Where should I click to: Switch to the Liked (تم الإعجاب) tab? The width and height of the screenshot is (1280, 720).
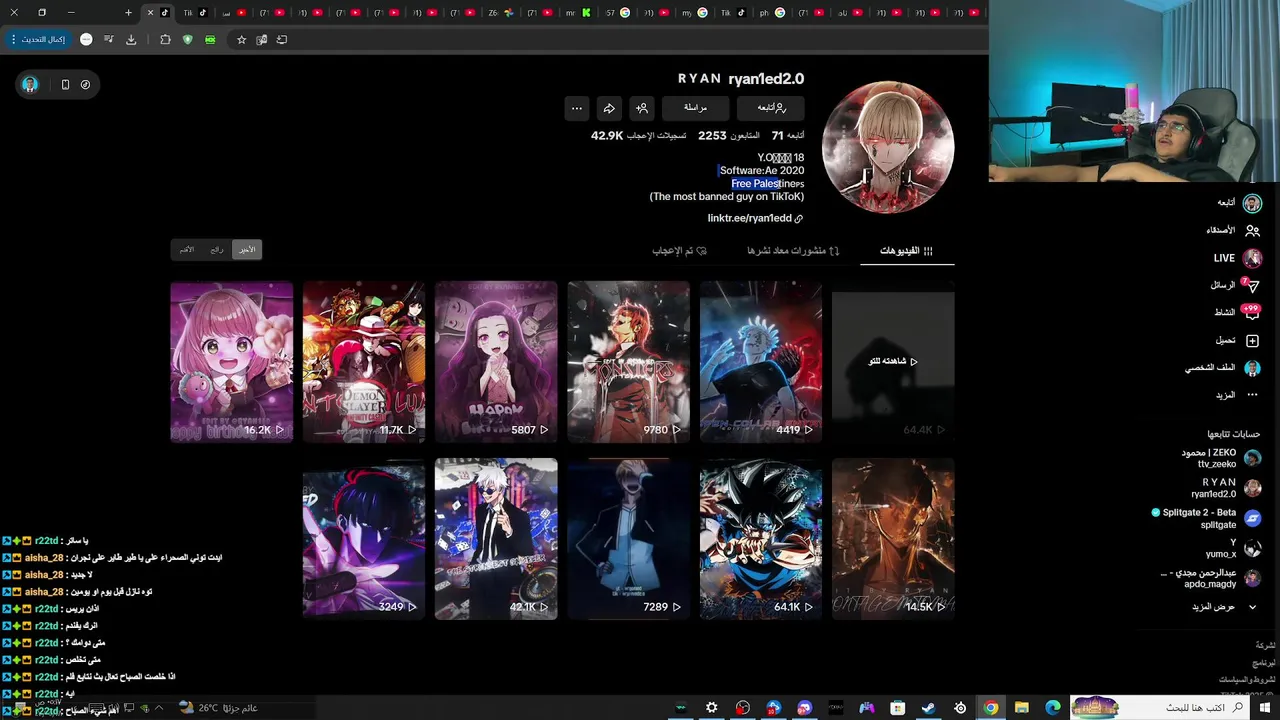coord(680,251)
